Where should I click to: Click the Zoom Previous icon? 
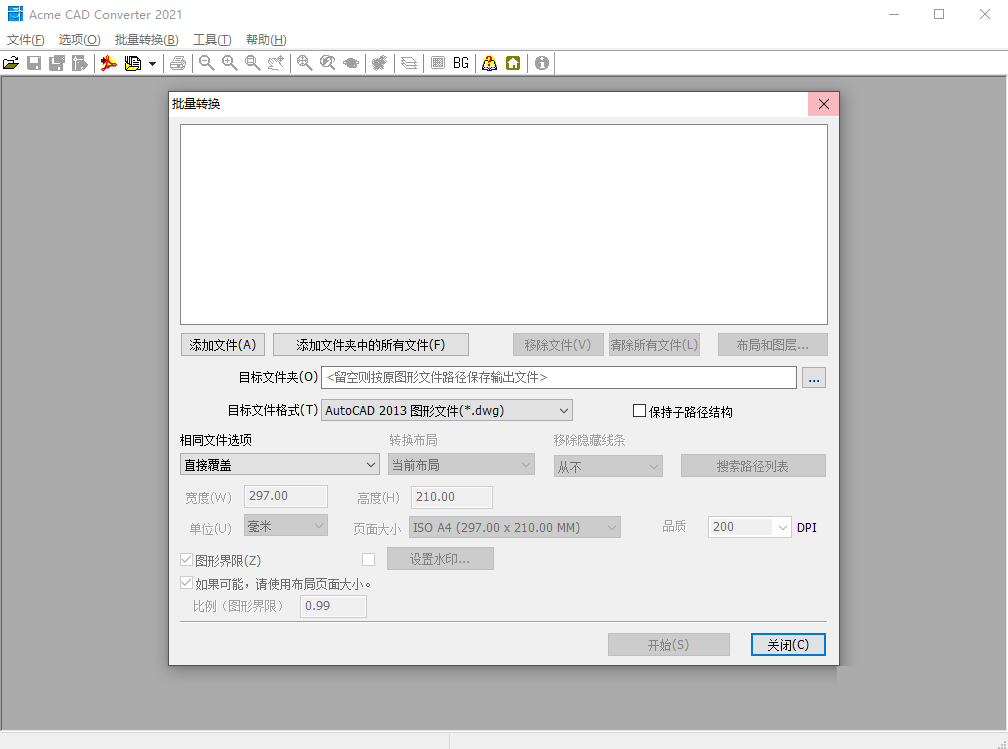tap(328, 63)
